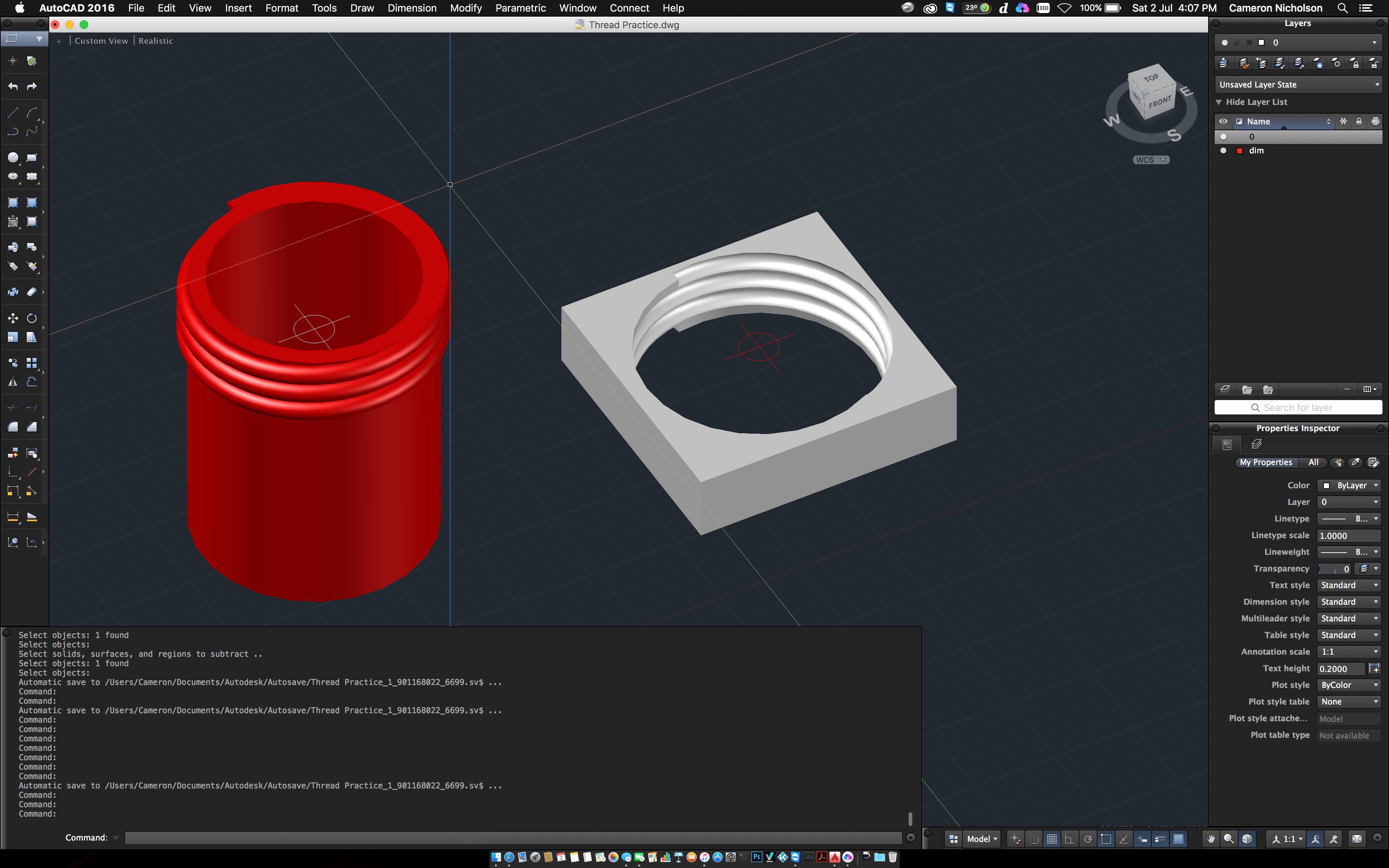Open the Unsaved Layer State dropdown
The width and height of the screenshot is (1389, 868).
click(1298, 84)
